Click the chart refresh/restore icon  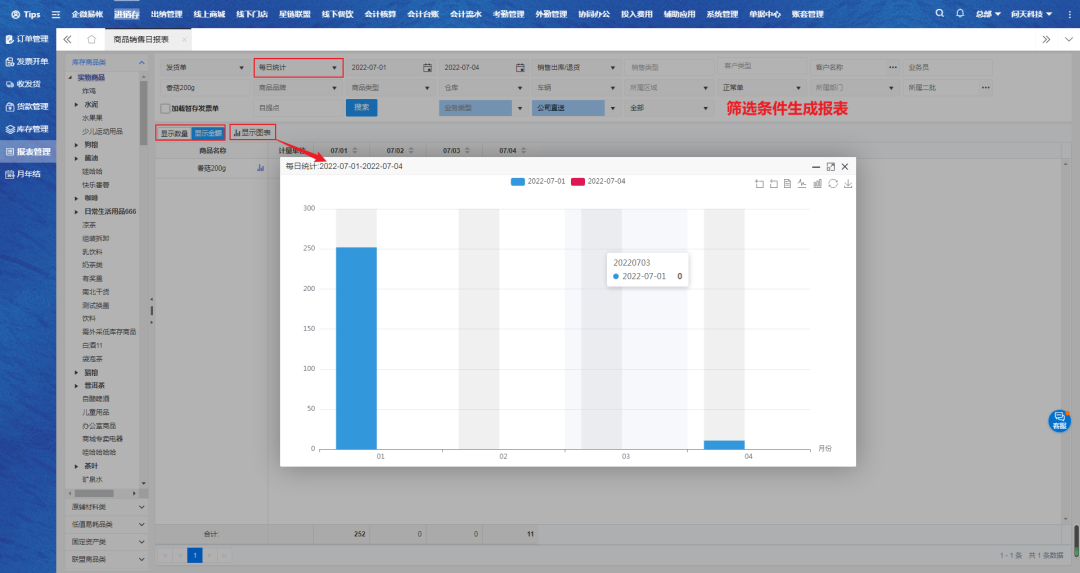pyautogui.click(x=833, y=183)
